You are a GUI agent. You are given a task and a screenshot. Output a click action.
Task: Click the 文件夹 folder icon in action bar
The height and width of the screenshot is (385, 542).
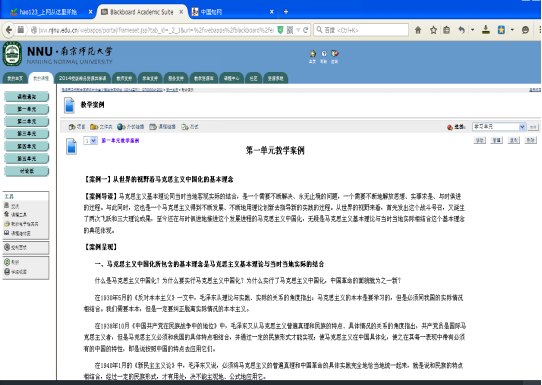pos(94,127)
